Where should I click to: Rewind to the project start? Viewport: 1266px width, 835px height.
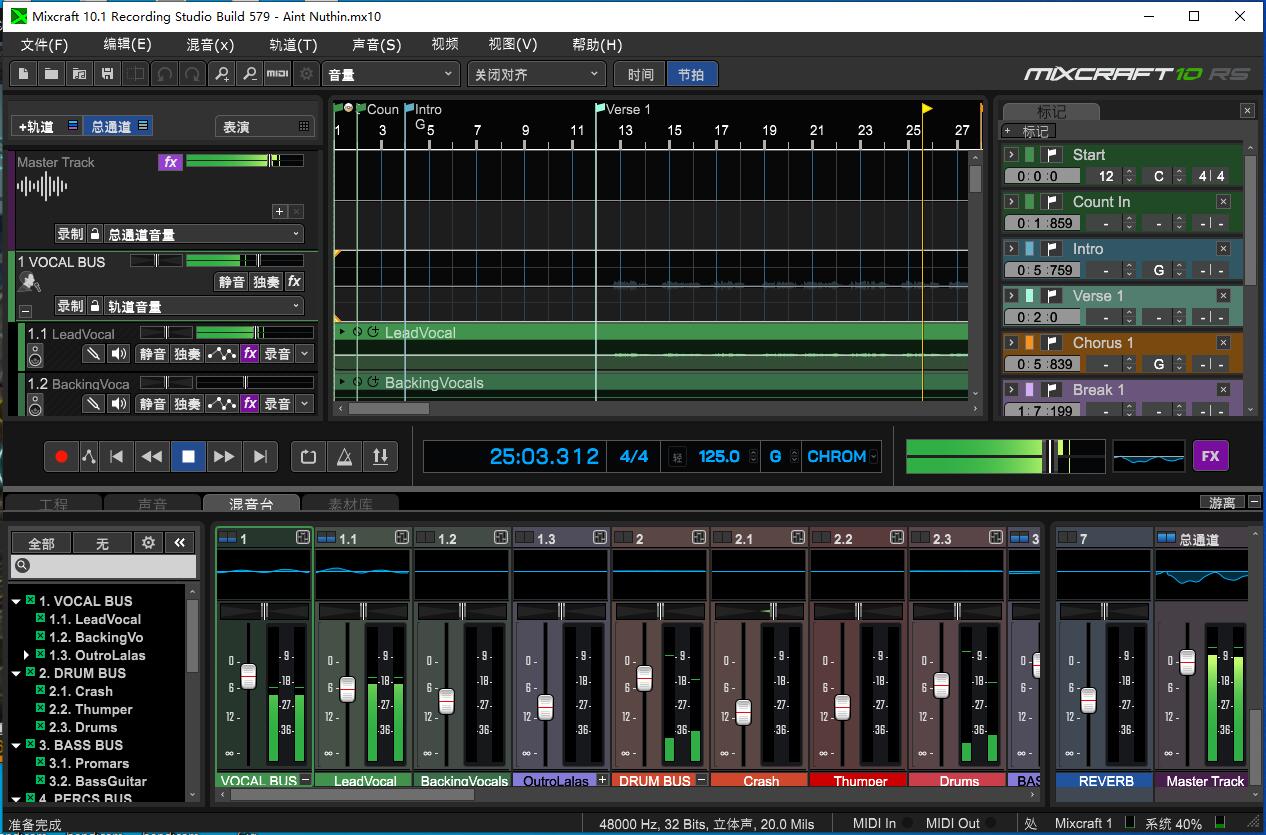(116, 456)
